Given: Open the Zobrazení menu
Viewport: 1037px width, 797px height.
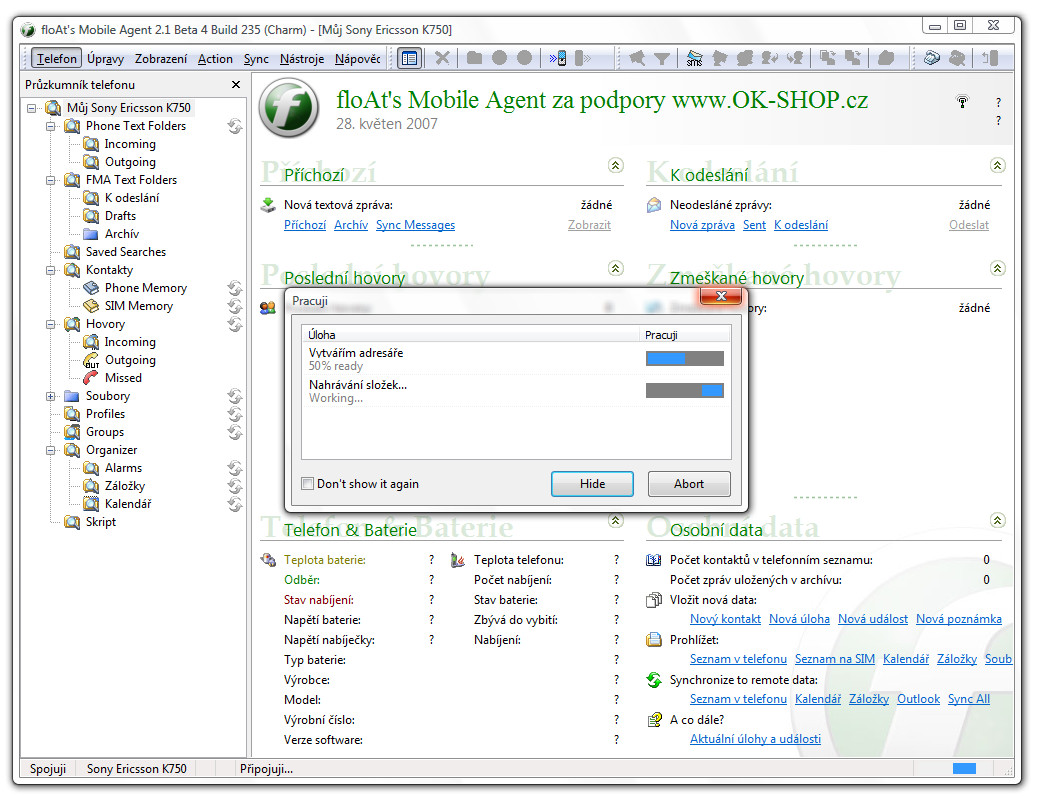Looking at the screenshot, I should (161, 59).
